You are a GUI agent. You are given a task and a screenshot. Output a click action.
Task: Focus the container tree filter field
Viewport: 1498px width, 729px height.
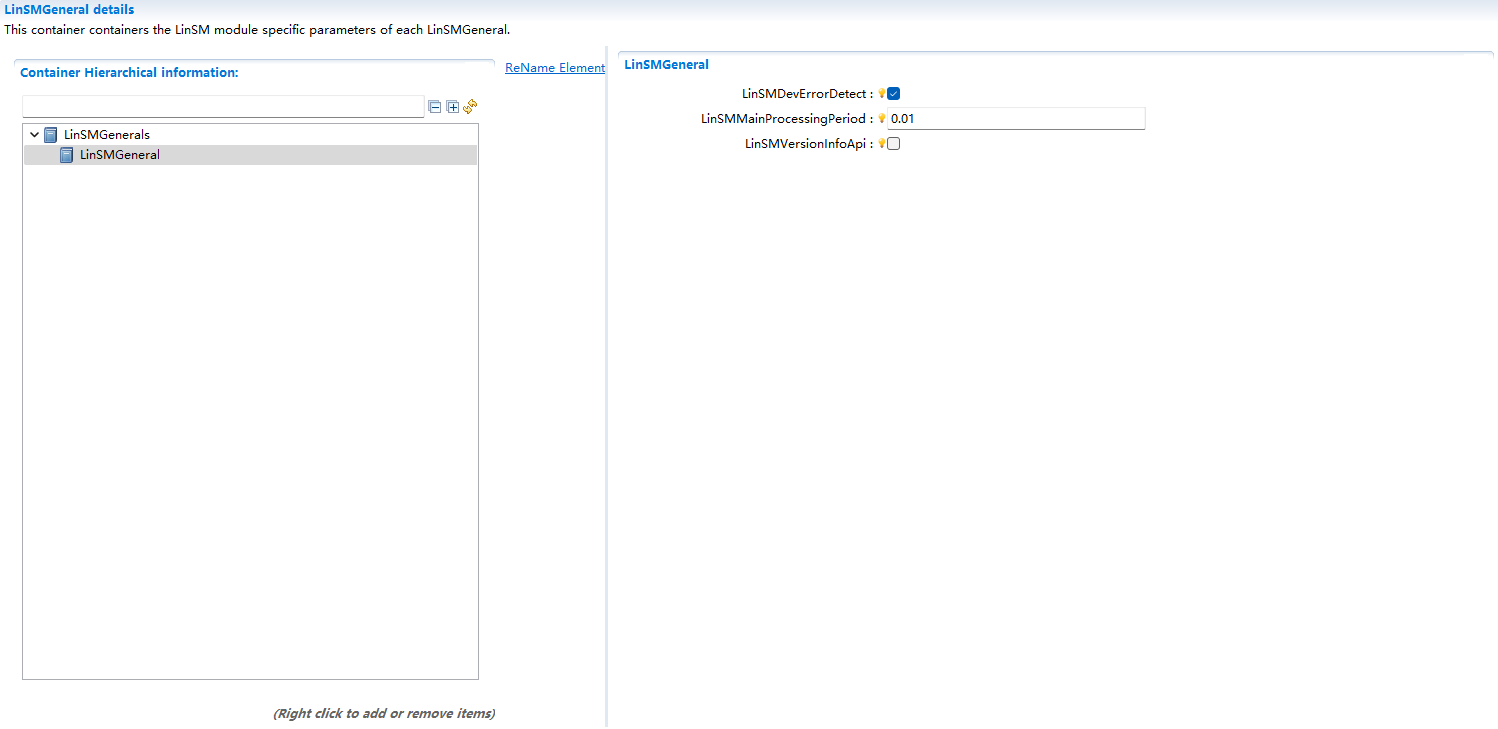pos(223,106)
